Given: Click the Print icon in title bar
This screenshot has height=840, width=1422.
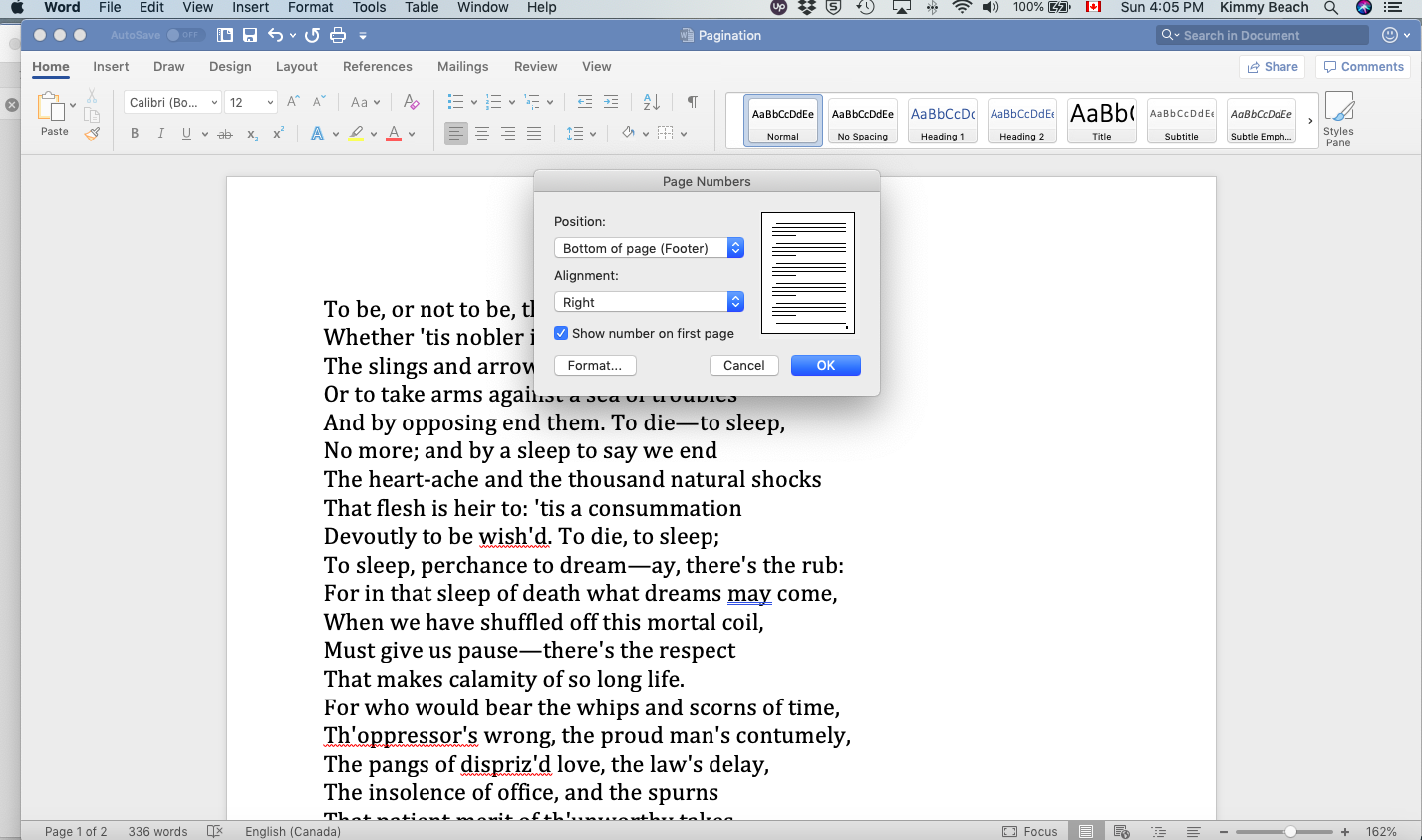Looking at the screenshot, I should 338,35.
